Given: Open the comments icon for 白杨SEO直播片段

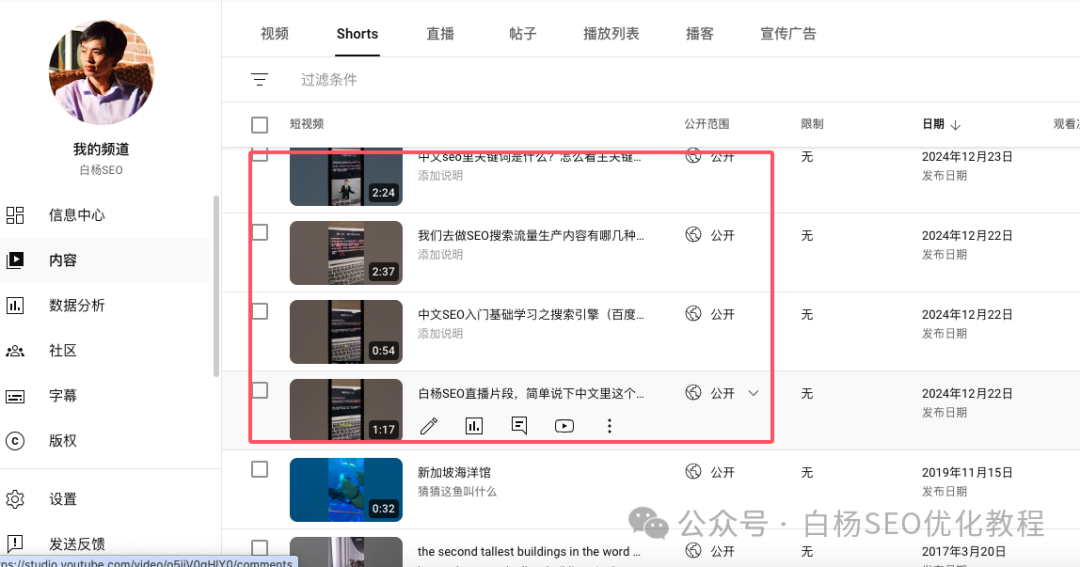Looking at the screenshot, I should 519,426.
